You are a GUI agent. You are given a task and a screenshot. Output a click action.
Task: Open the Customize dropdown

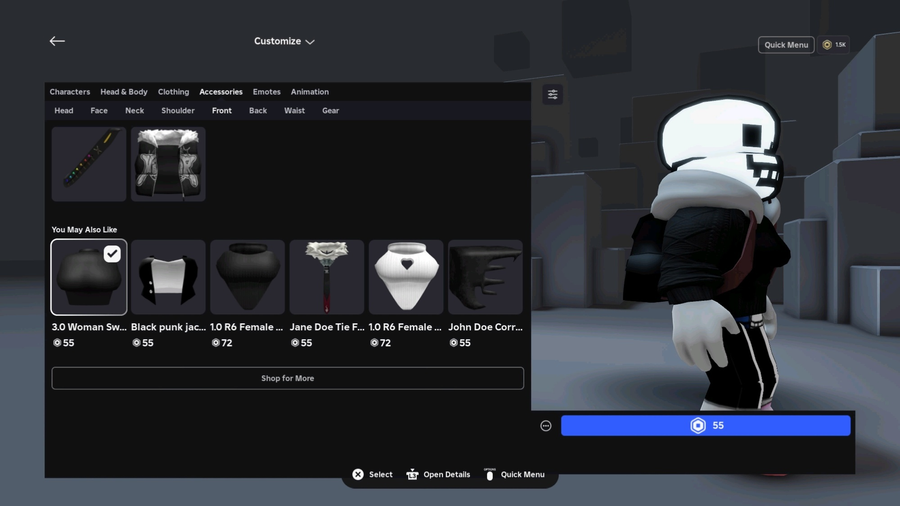pyautogui.click(x=284, y=41)
